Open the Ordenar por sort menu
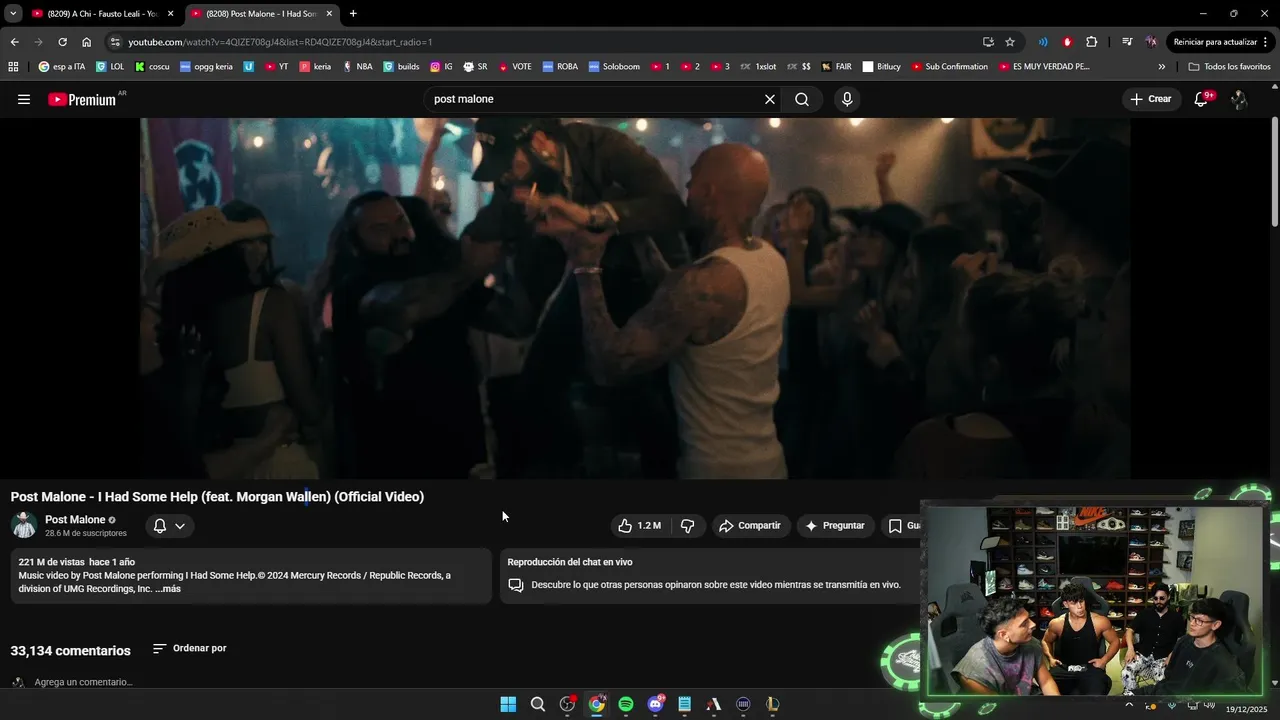The height and width of the screenshot is (720, 1280). pyautogui.click(x=190, y=648)
